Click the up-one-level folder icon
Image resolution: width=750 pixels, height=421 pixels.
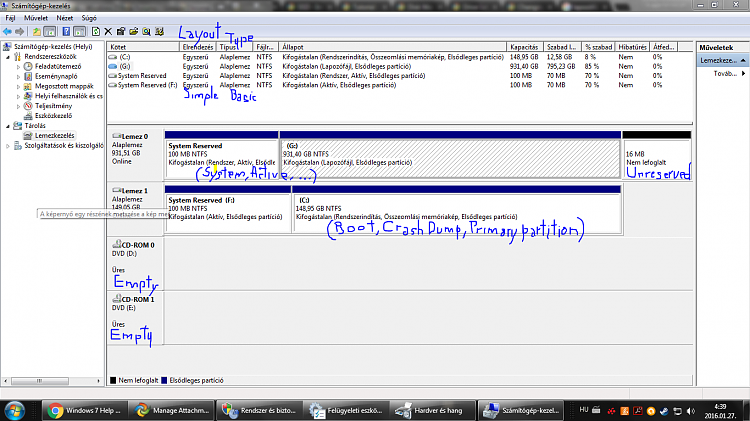coord(36,32)
